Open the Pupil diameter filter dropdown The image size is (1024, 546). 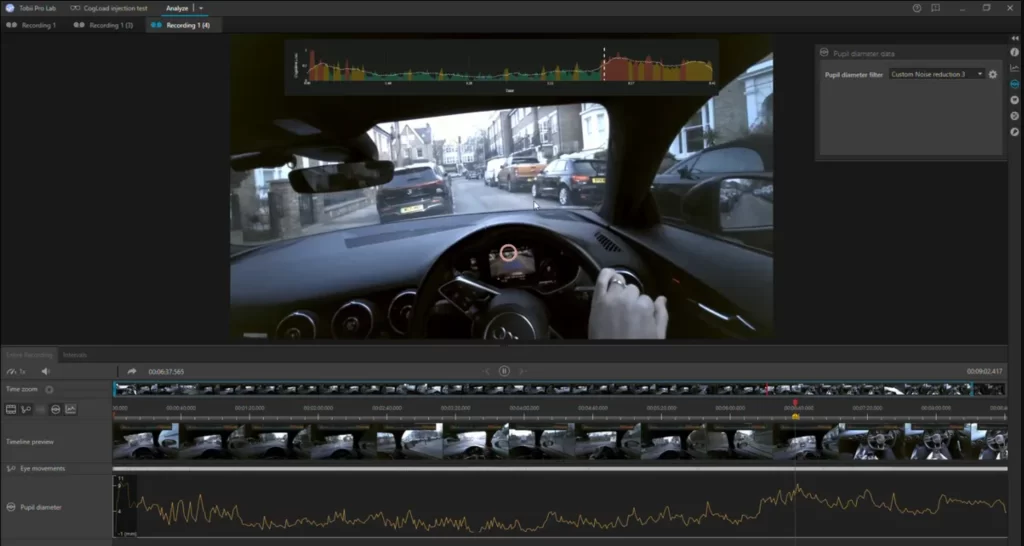point(936,74)
